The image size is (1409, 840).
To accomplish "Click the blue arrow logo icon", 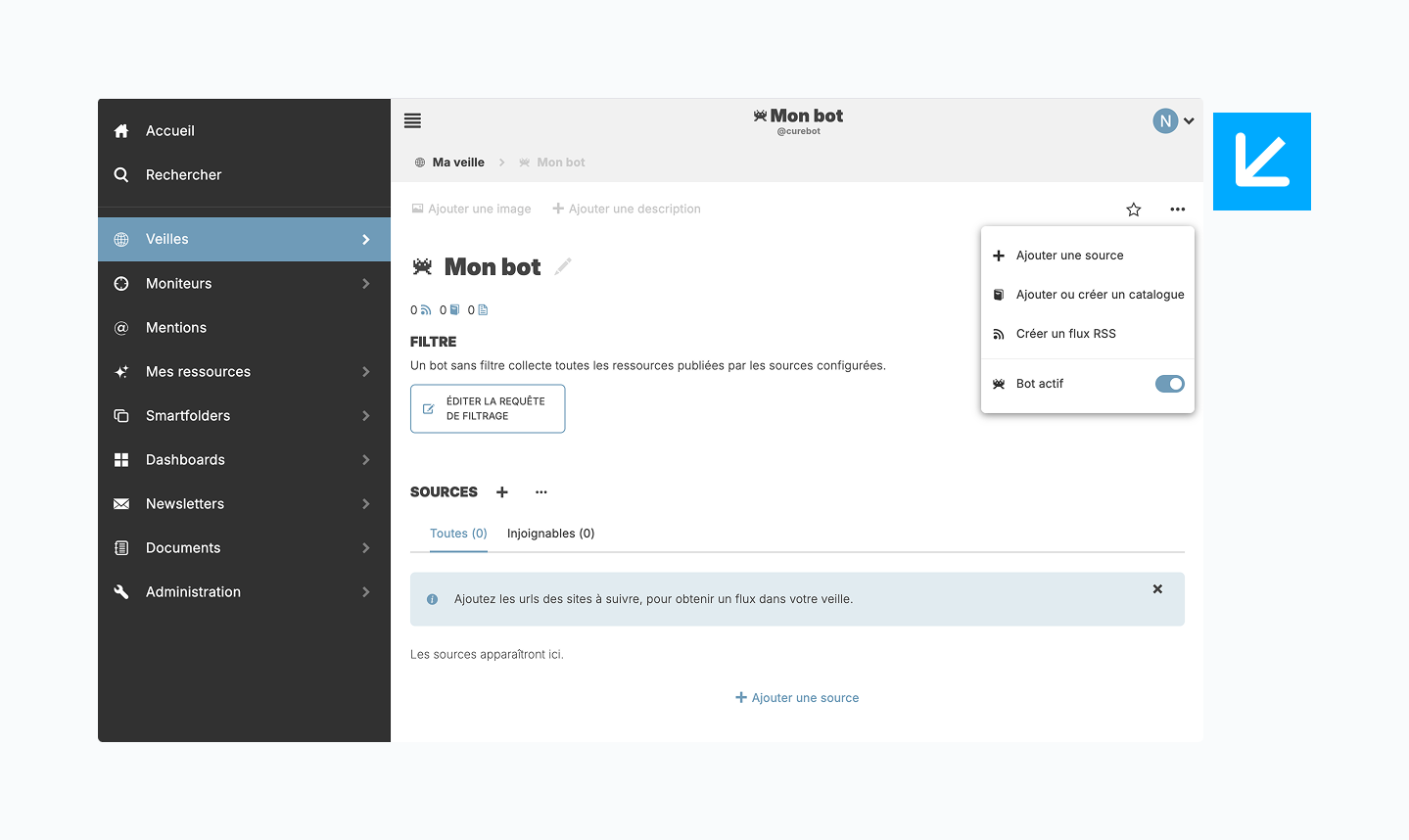I will tap(1261, 162).
